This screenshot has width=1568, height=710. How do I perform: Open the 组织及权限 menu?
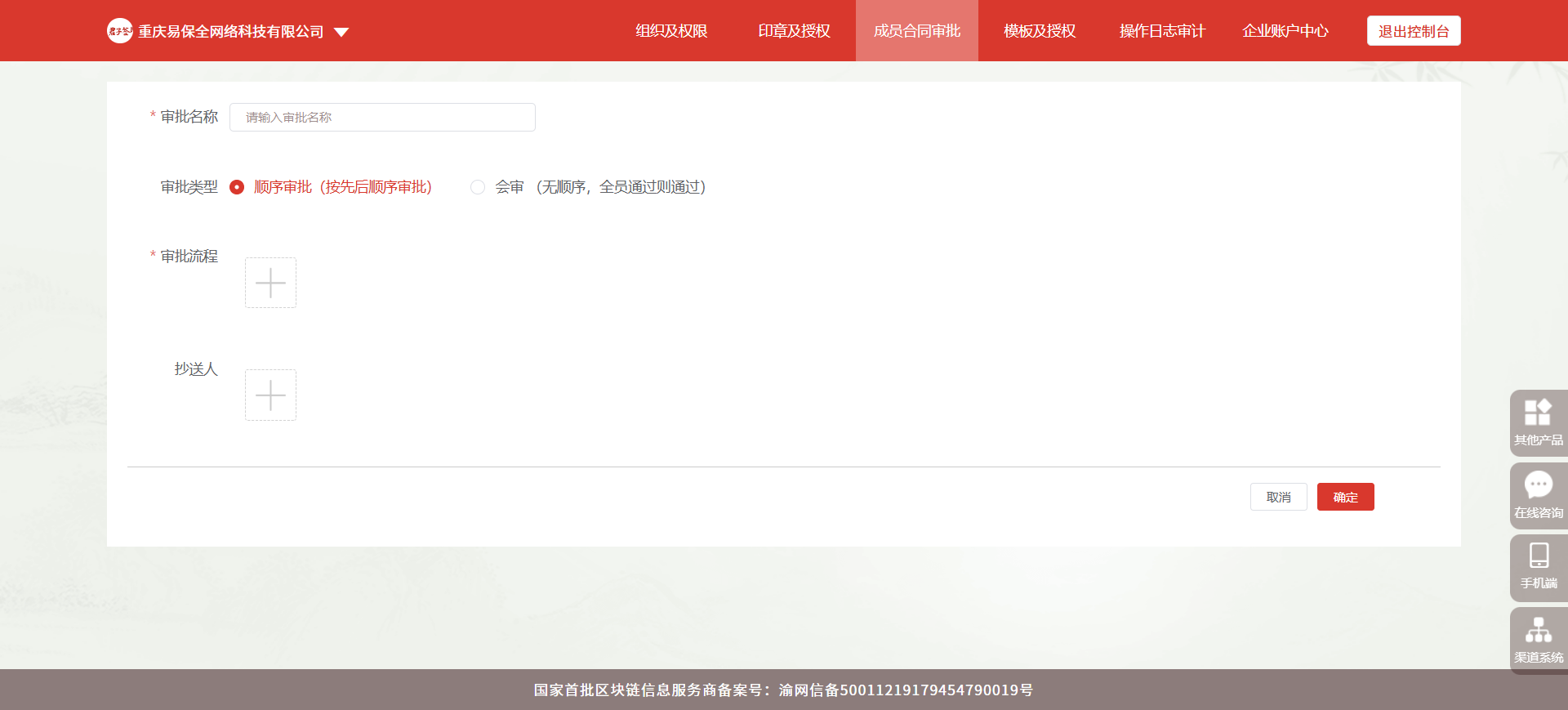click(671, 31)
